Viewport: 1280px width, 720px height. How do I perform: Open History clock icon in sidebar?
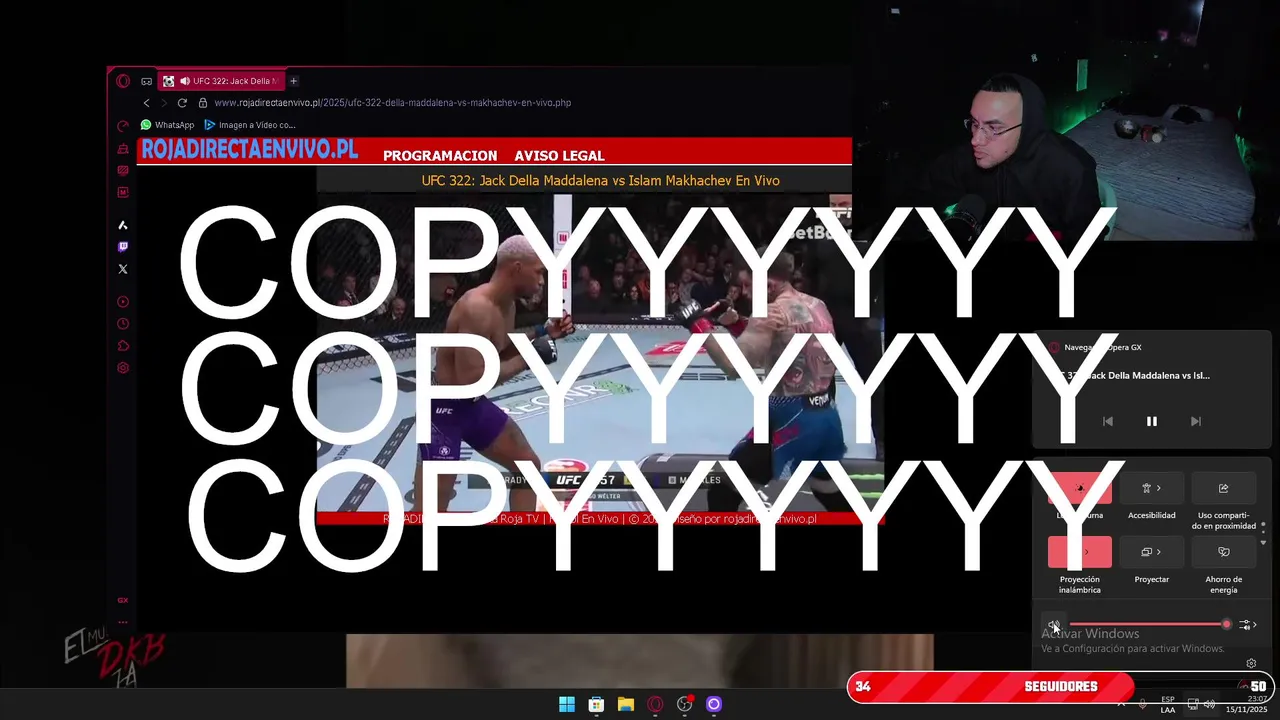point(123,324)
